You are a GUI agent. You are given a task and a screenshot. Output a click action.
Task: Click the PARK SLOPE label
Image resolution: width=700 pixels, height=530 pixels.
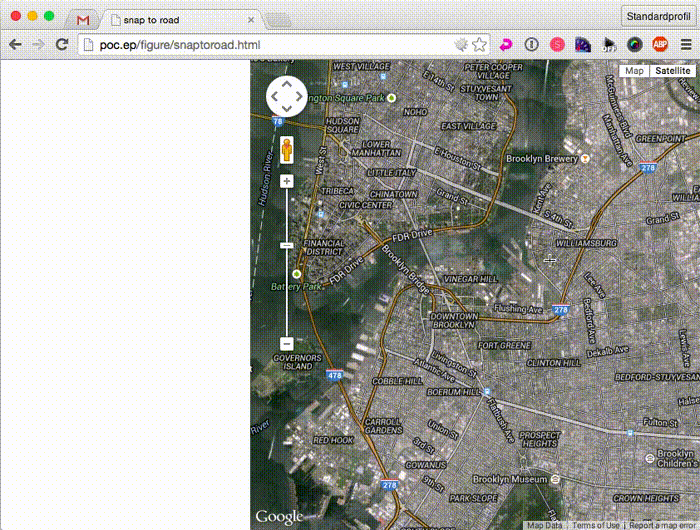pos(473,498)
